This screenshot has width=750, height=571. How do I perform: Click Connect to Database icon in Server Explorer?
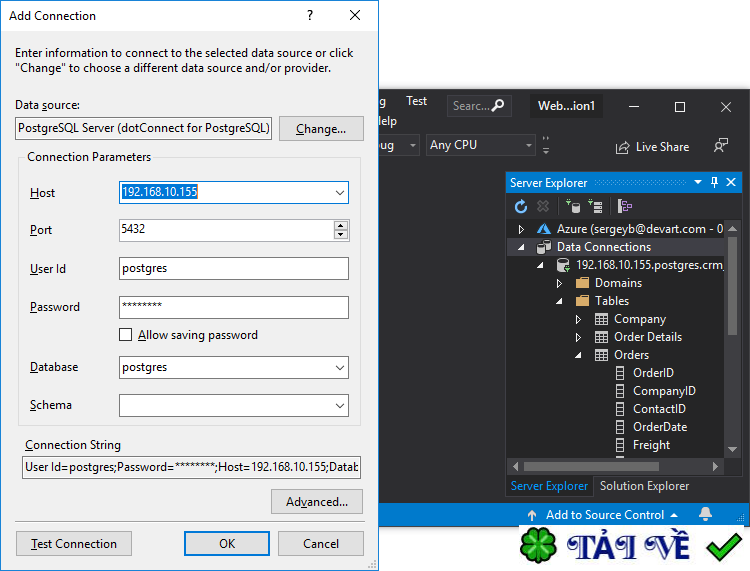coord(573,207)
